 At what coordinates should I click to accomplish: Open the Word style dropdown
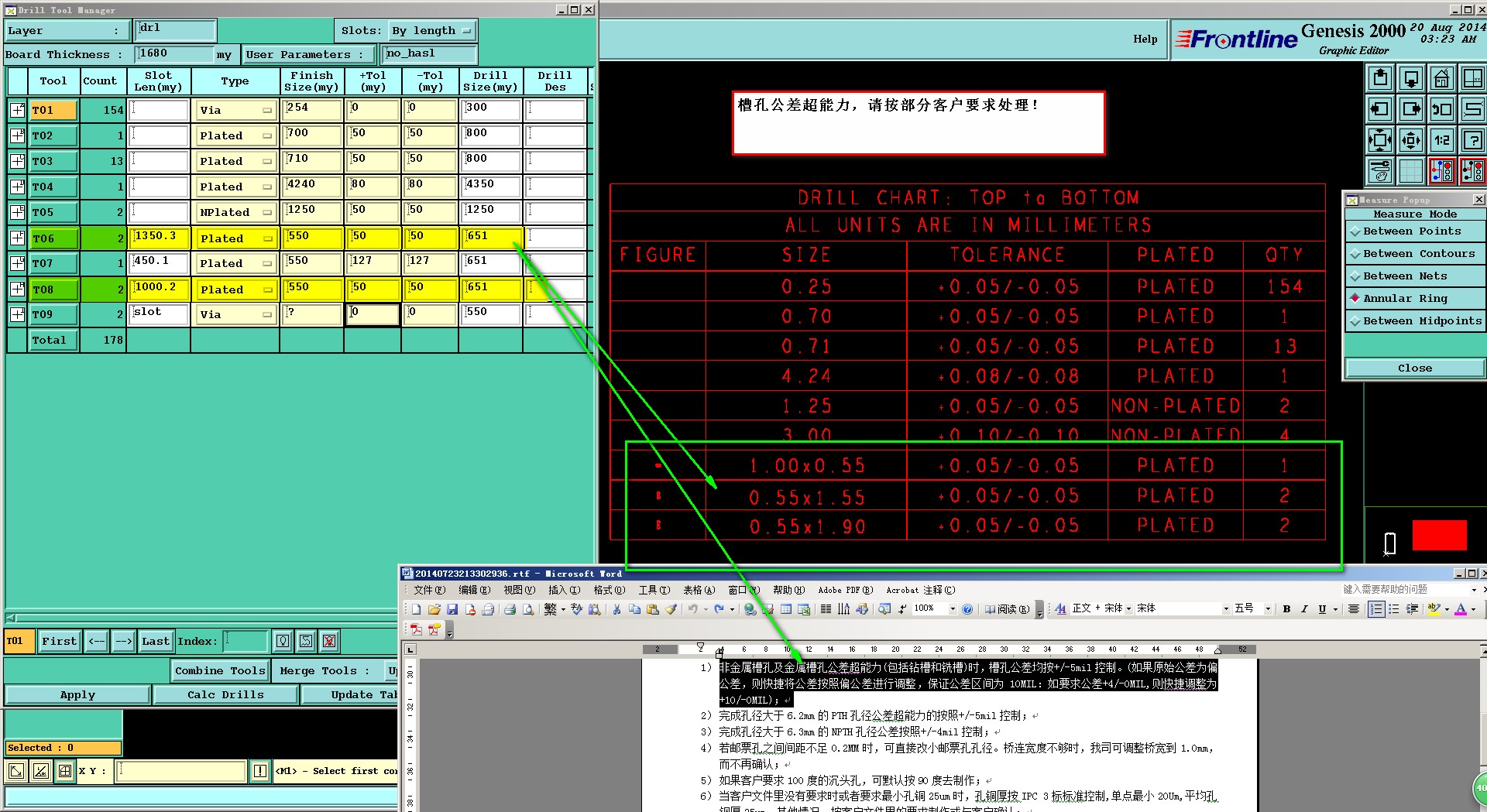[1128, 609]
